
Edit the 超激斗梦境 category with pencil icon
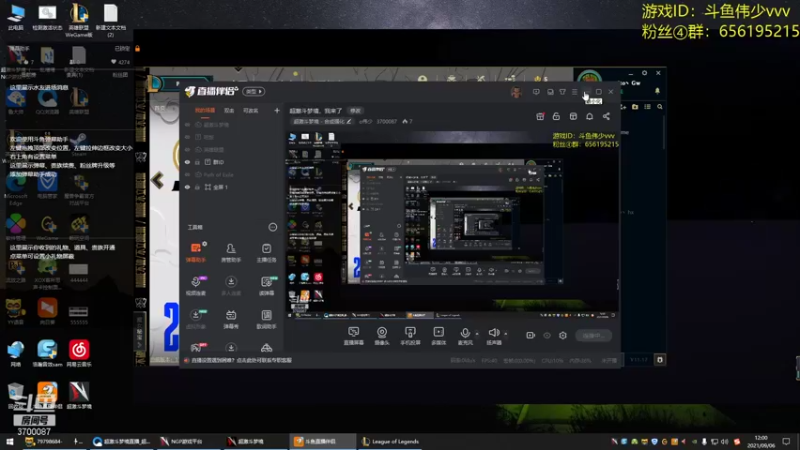coord(349,121)
